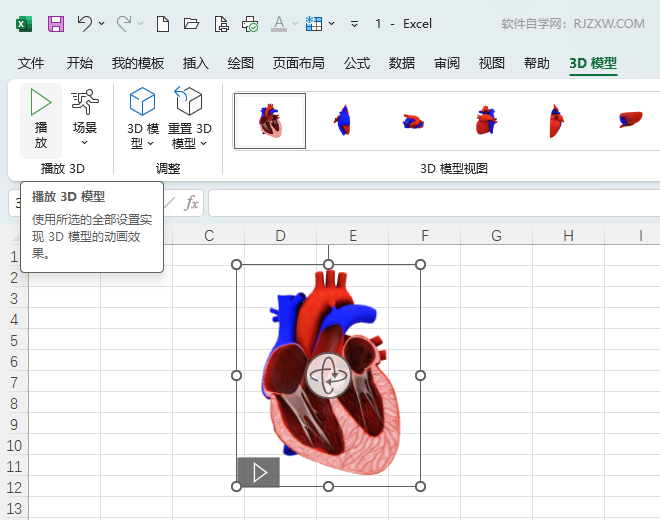This screenshot has height=520, width=660.
Task: Open the 3D 模型 insert dropdown
Action: click(143, 118)
